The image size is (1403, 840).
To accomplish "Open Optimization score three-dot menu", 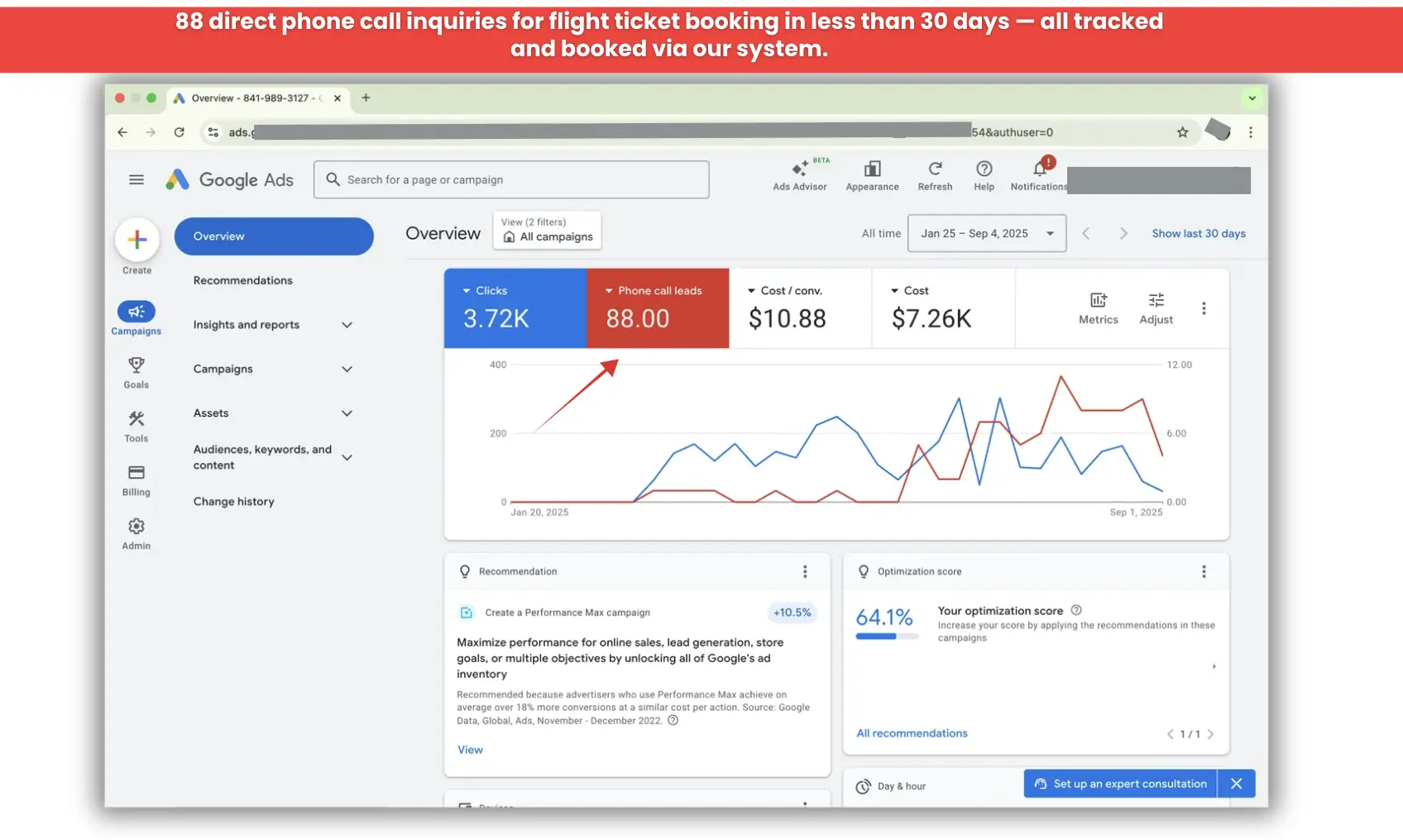I will (1204, 571).
